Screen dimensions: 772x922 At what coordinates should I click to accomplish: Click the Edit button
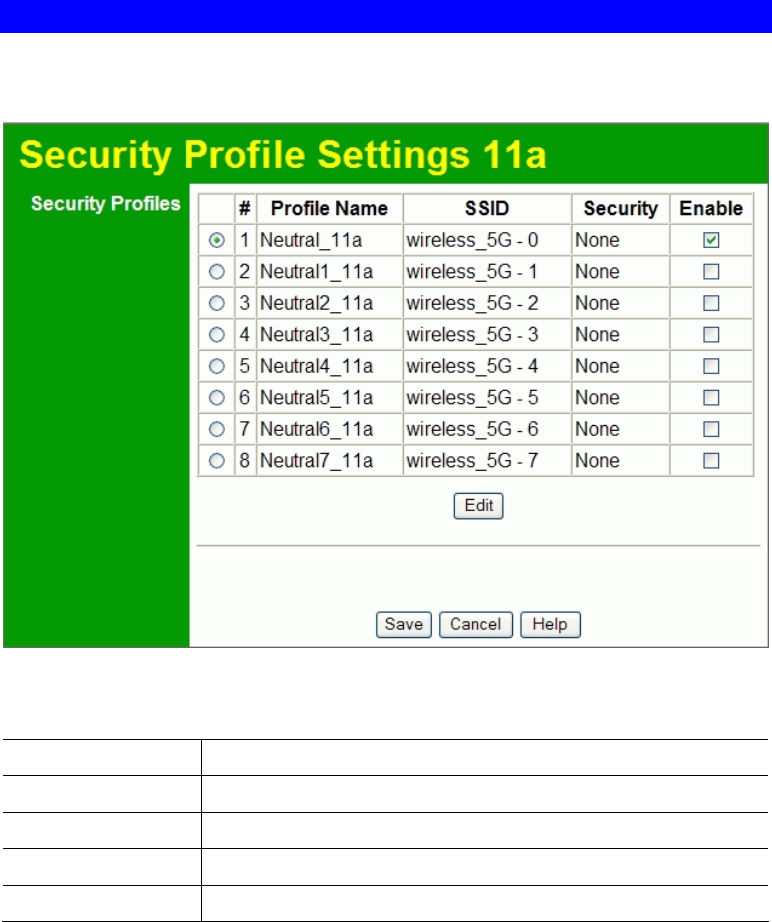point(478,506)
